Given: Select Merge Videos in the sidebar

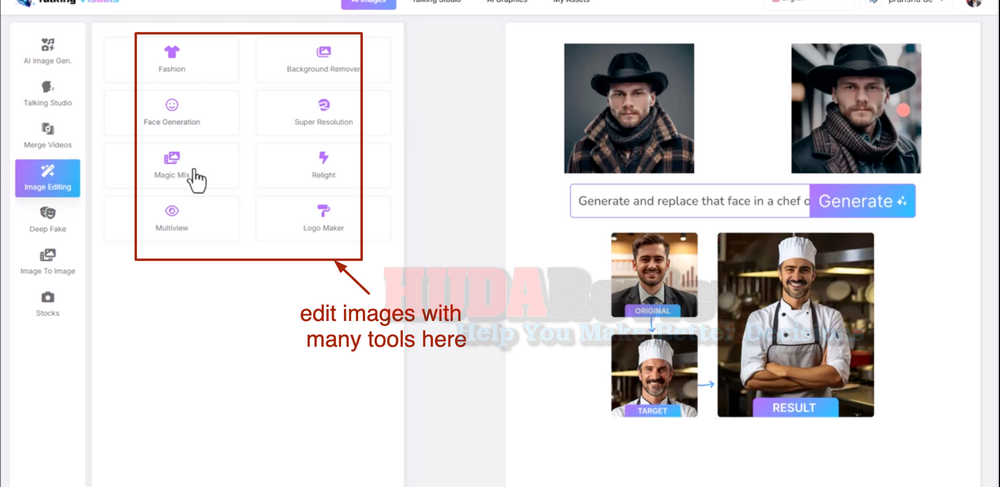Looking at the screenshot, I should tap(48, 135).
